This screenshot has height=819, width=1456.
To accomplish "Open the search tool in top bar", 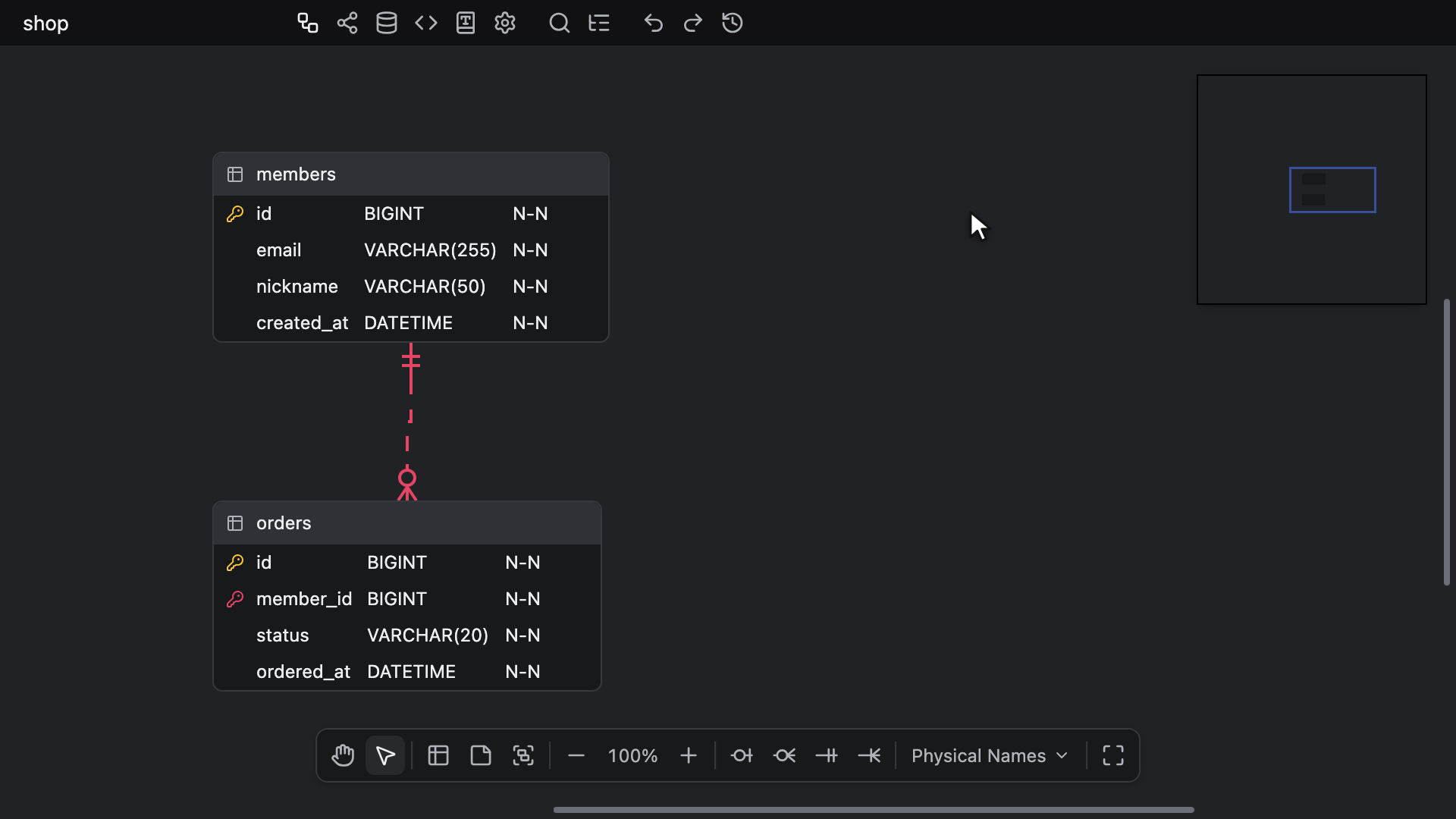I will 560,23.
